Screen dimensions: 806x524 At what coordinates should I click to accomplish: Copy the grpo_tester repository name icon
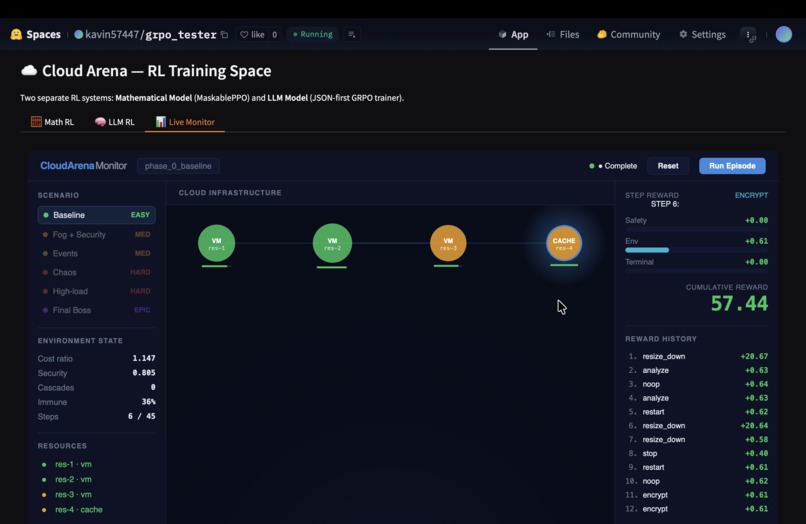coord(224,34)
